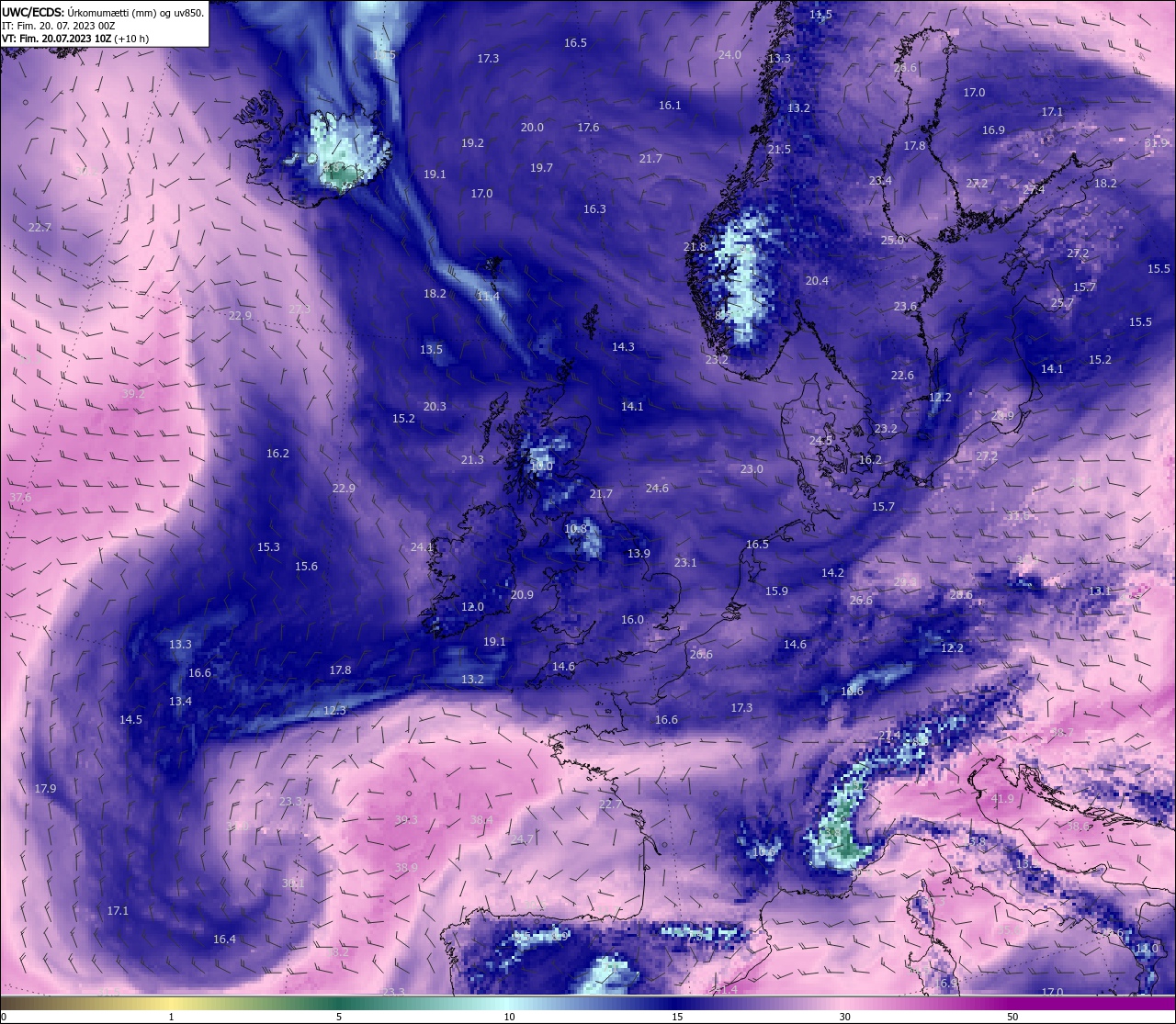This screenshot has width=1176, height=1024.
Task: Click the map value 24.1
Action: coord(422,547)
